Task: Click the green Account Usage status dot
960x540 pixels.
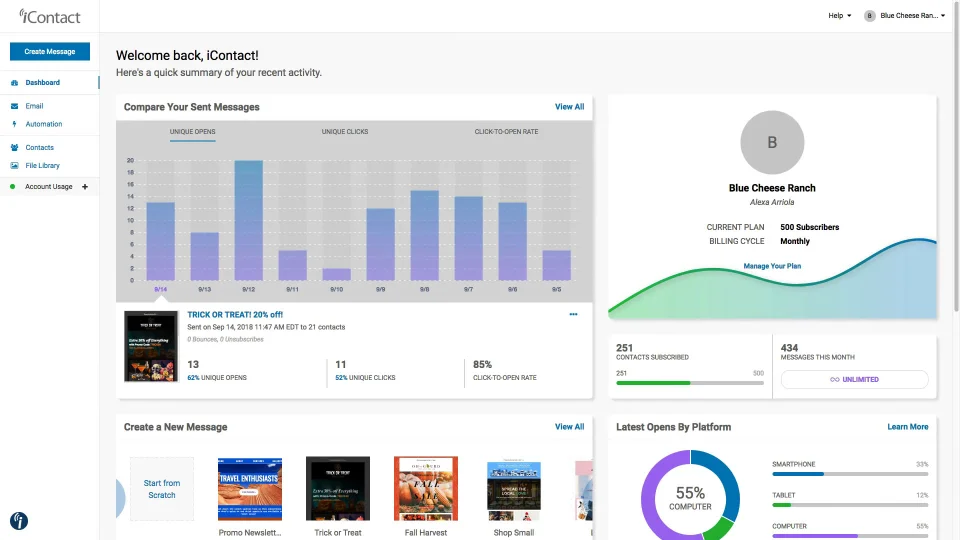Action: [12, 187]
